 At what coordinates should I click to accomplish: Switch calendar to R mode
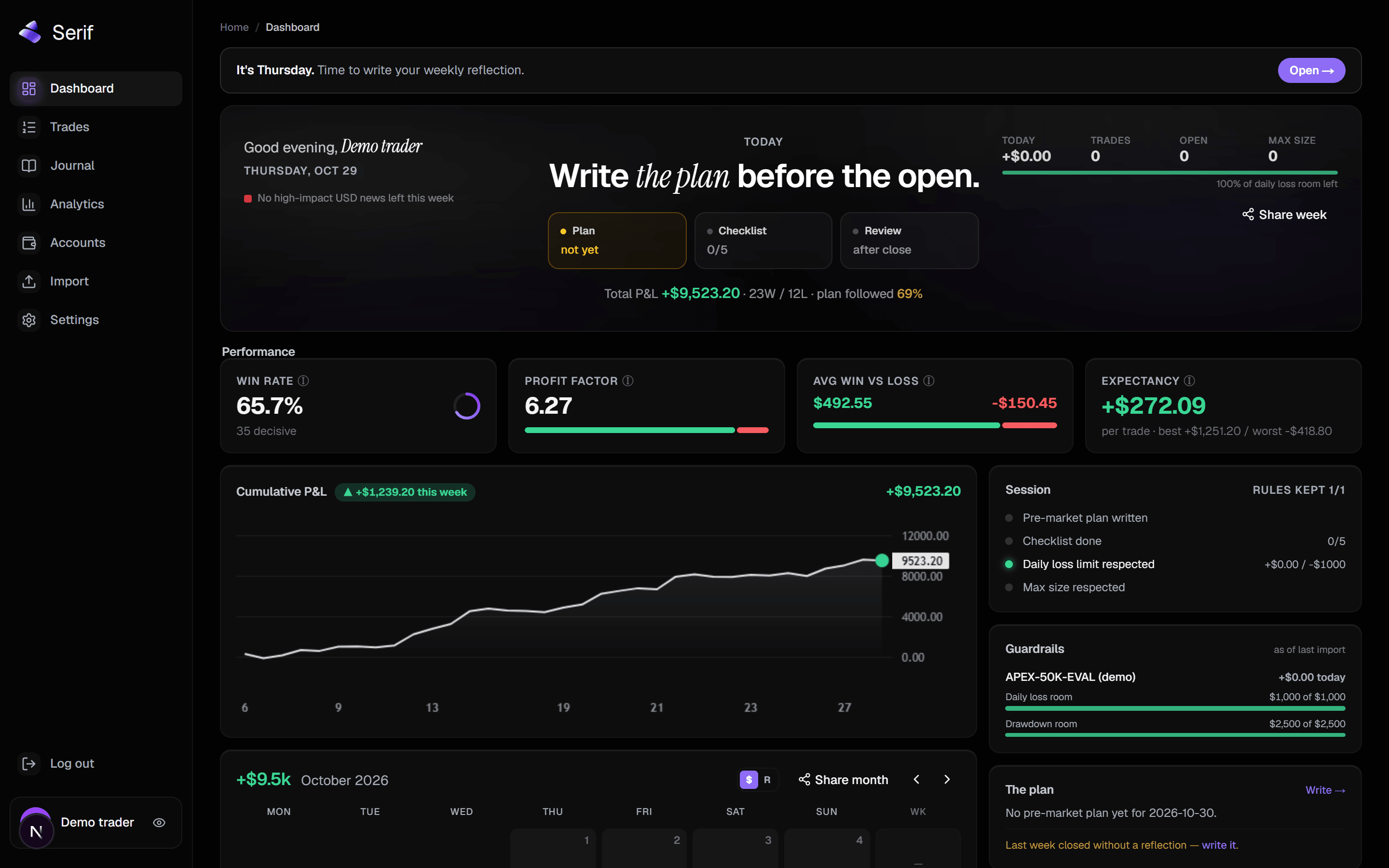(767, 779)
